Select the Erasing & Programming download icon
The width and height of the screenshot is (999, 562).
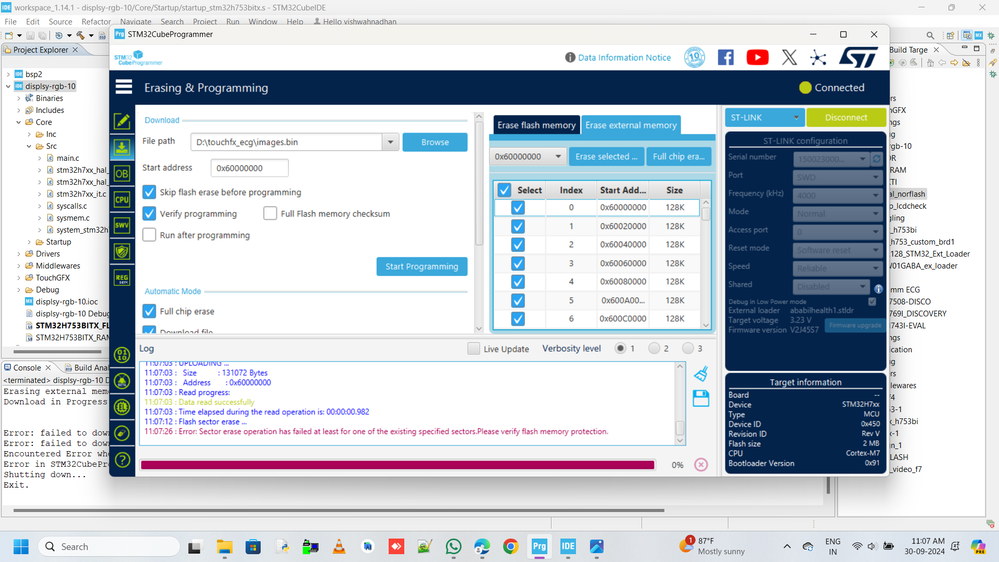(x=122, y=147)
